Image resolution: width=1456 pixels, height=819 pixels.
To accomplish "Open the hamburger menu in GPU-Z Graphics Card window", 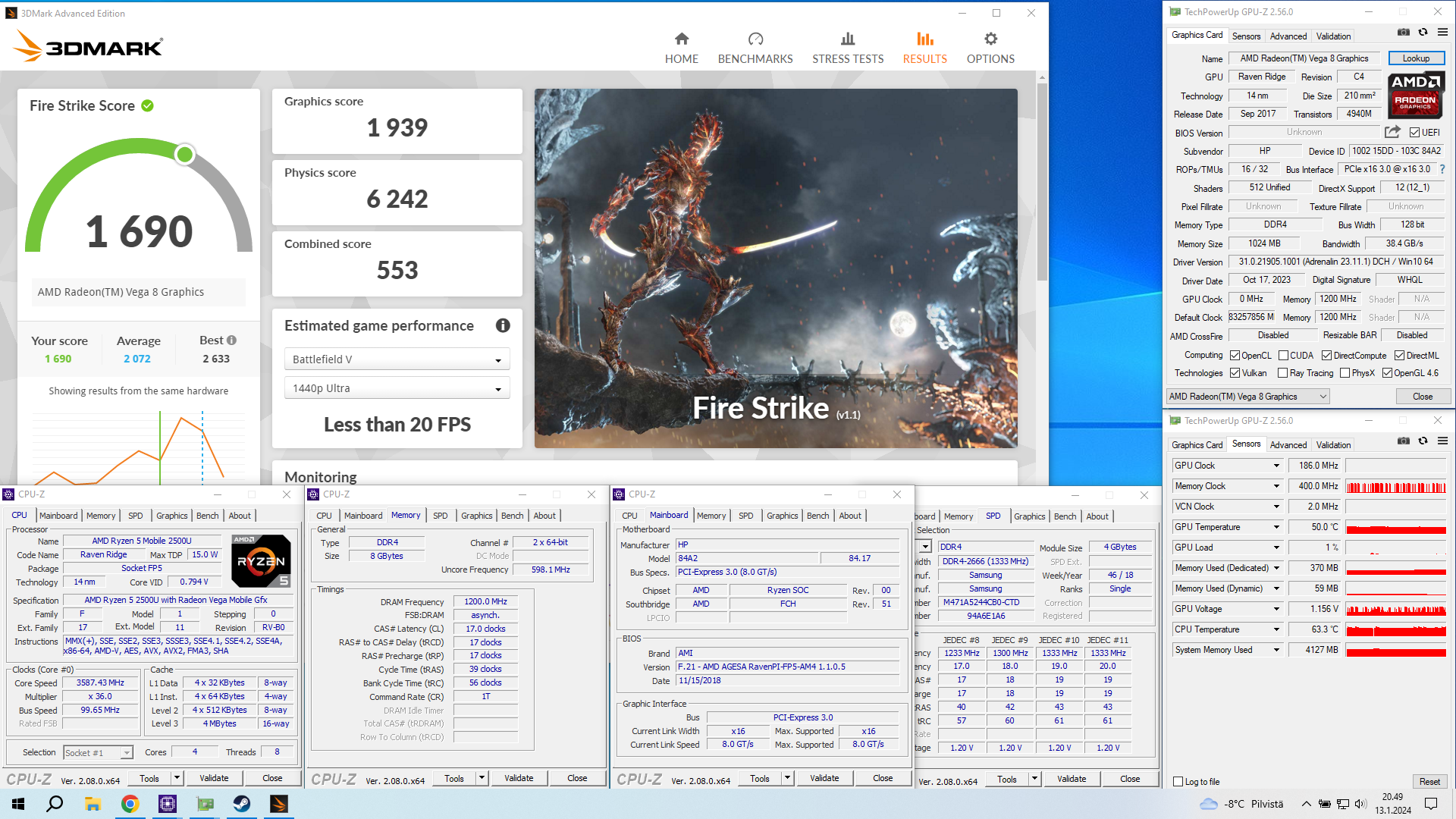I will [x=1442, y=33].
